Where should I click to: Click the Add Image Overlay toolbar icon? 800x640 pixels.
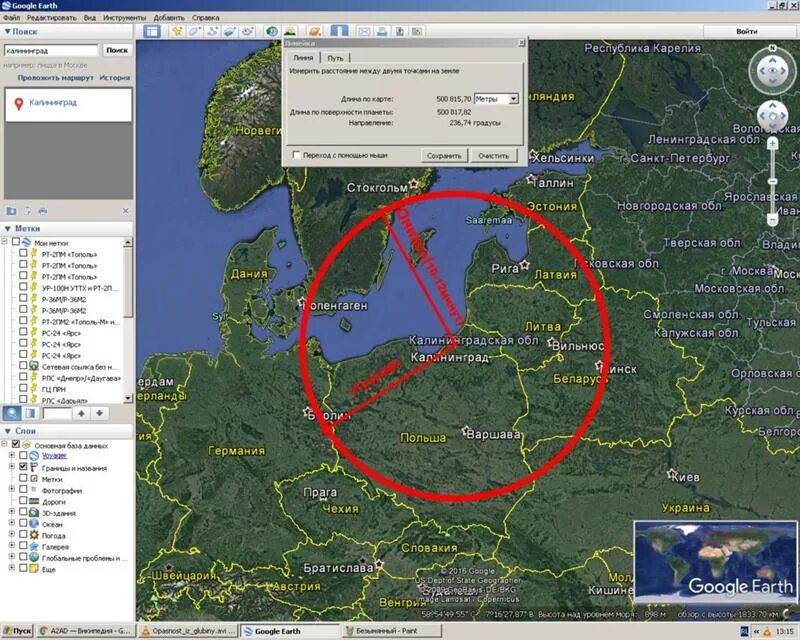click(x=230, y=31)
